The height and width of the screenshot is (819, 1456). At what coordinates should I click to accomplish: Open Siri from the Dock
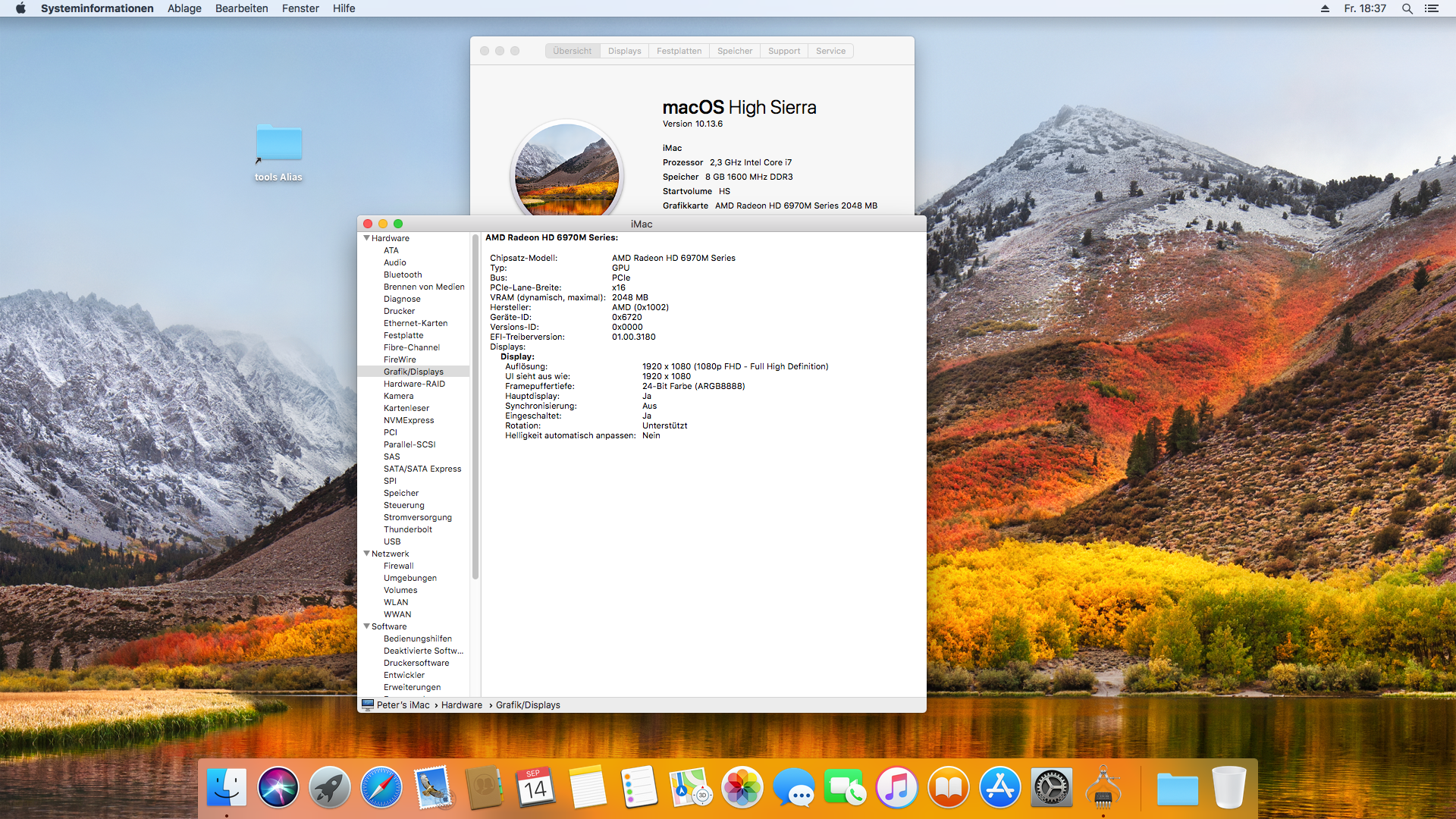[278, 788]
